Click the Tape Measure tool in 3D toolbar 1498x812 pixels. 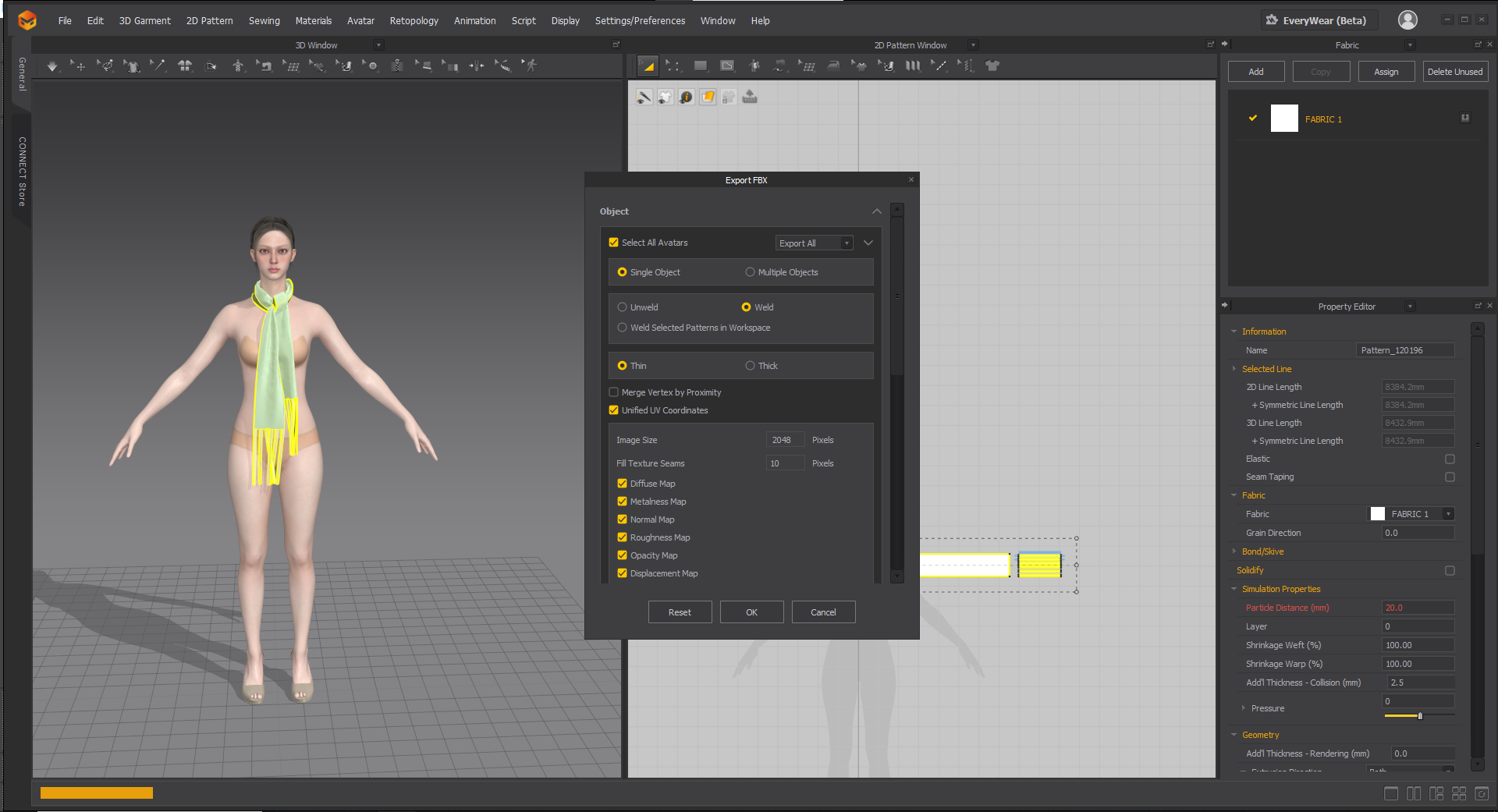point(503,66)
